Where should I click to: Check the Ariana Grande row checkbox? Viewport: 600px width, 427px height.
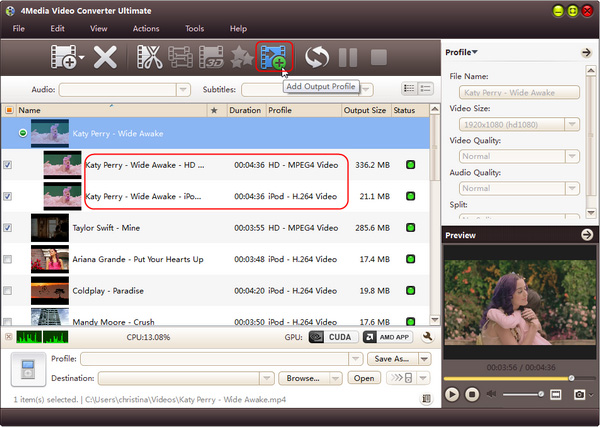point(9,259)
